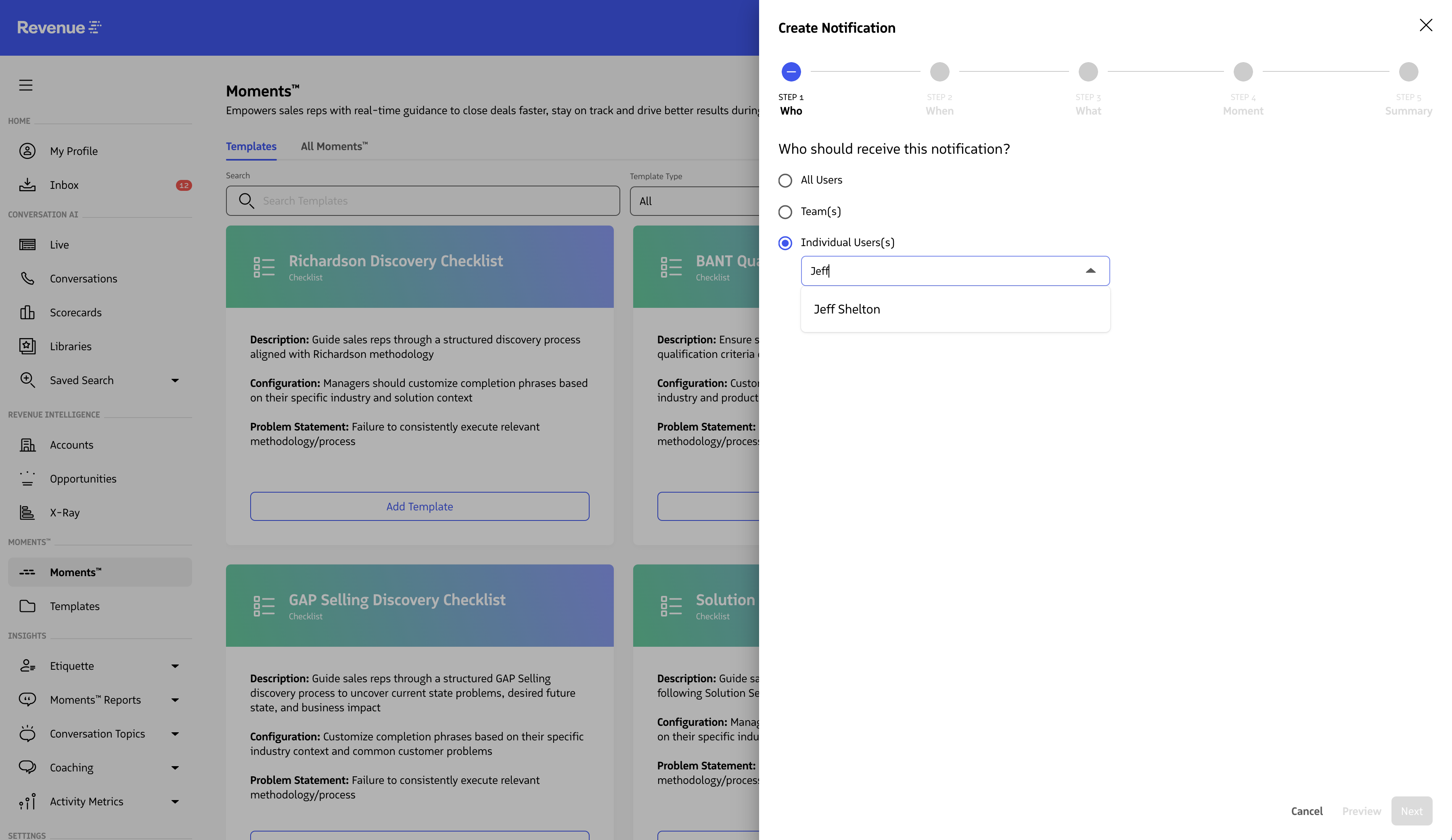Click the Preview button
The image size is (1452, 840).
click(x=1362, y=811)
